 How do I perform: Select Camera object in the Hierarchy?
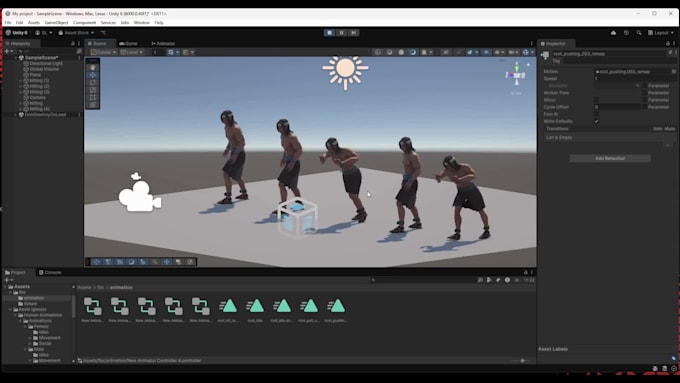pos(38,98)
